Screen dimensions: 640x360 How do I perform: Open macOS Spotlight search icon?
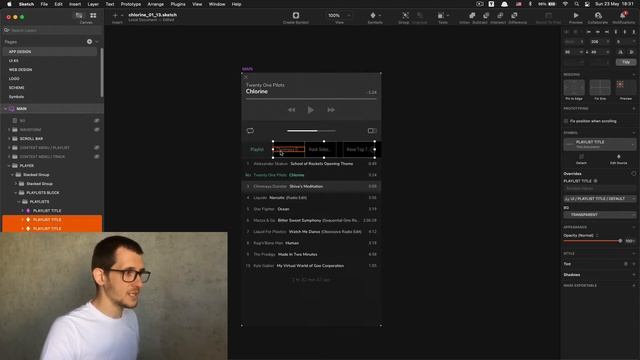click(x=576, y=4)
